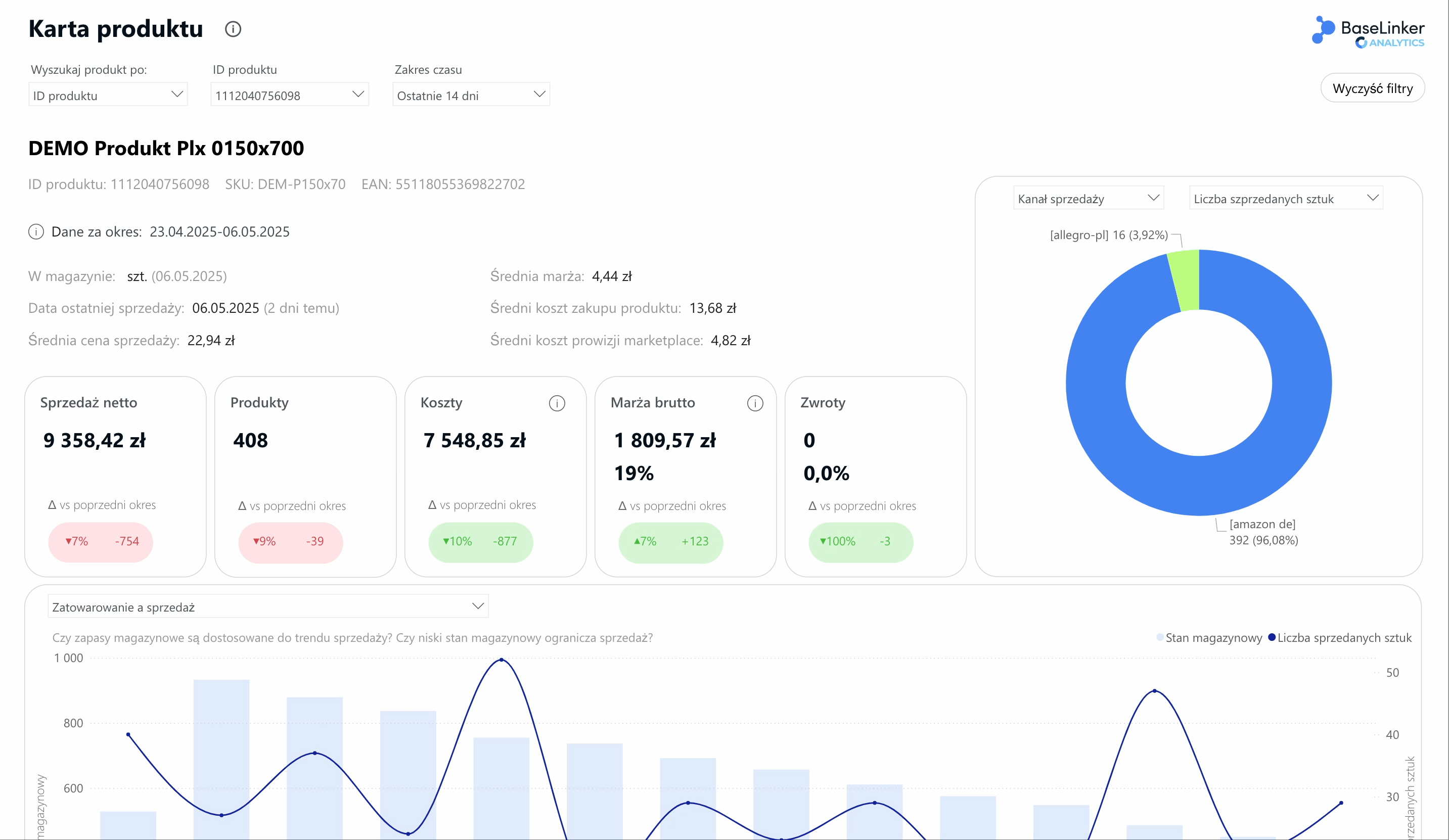This screenshot has height=840, width=1449.
Task: Click the green ▴7% +123 change badge
Action: [671, 542]
